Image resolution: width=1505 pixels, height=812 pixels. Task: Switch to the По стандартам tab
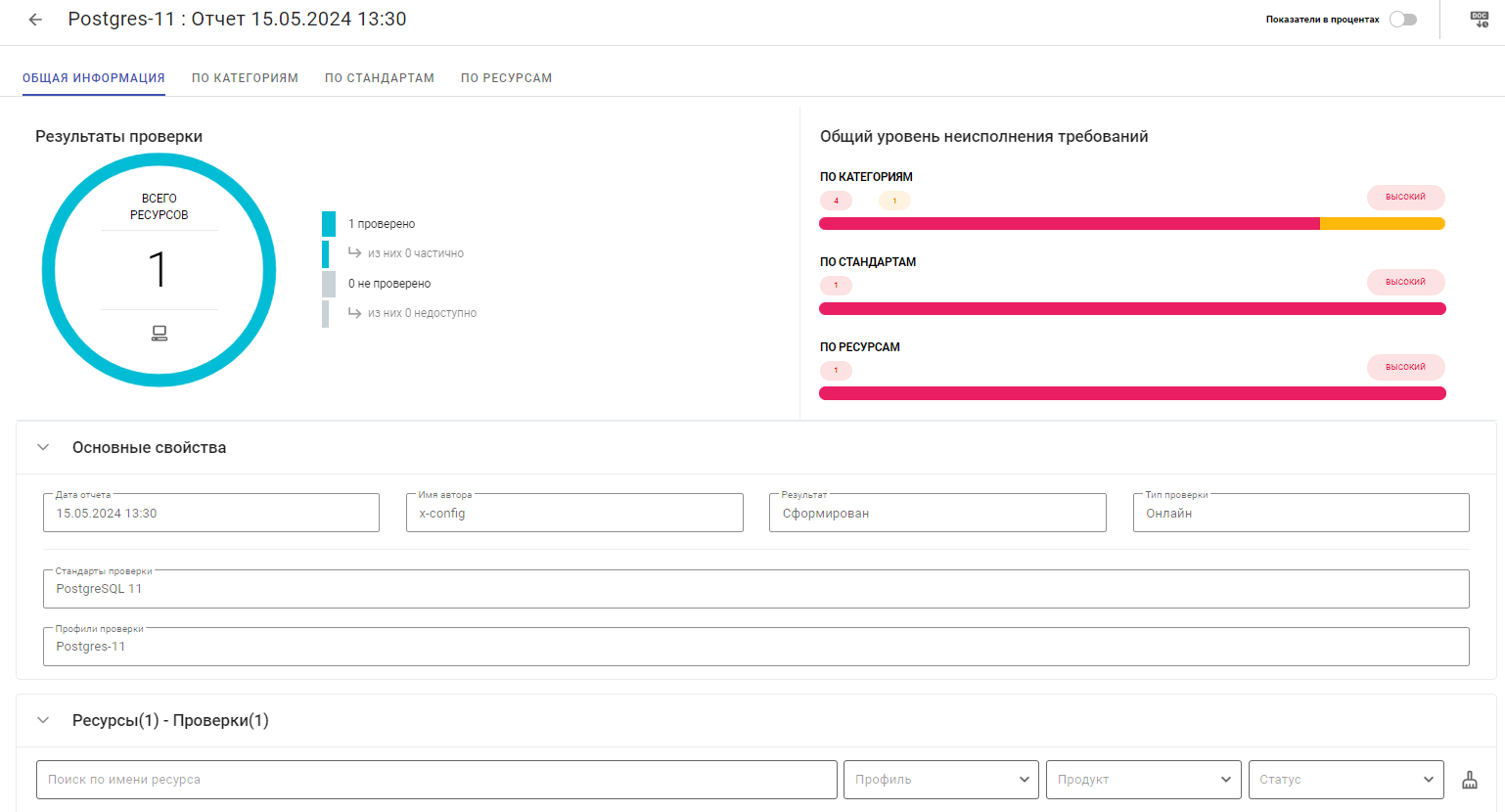(x=380, y=78)
